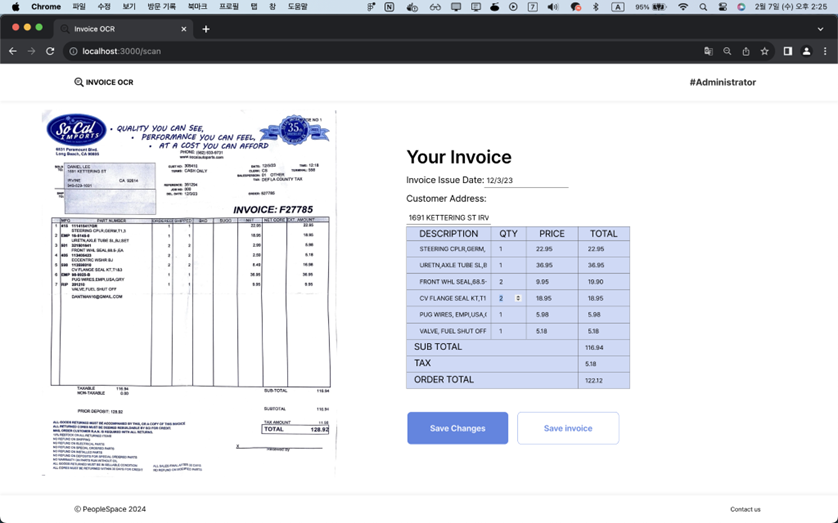Open the 도움말 menu

pos(298,7)
